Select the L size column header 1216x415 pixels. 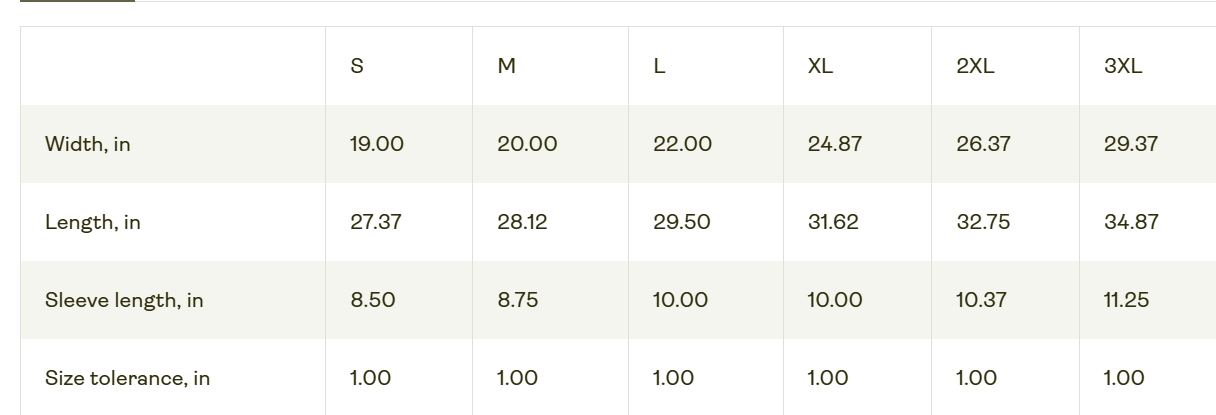click(x=659, y=66)
